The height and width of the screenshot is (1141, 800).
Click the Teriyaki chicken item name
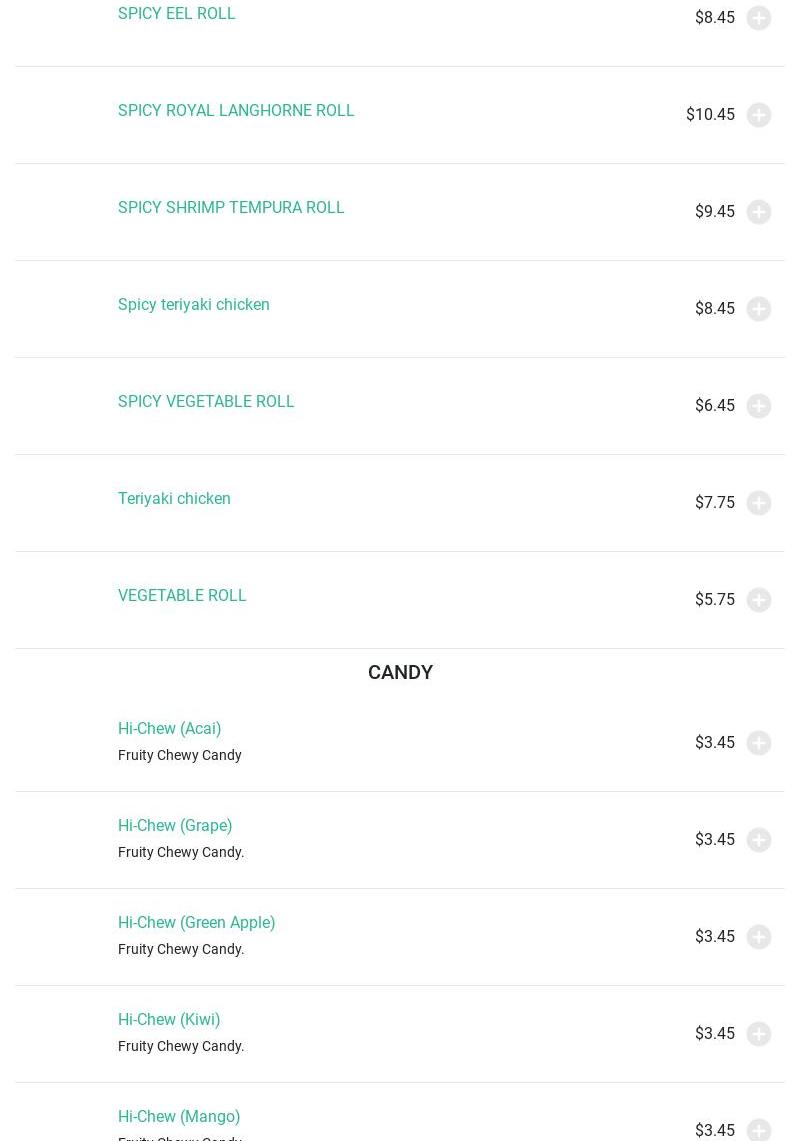[x=174, y=499]
